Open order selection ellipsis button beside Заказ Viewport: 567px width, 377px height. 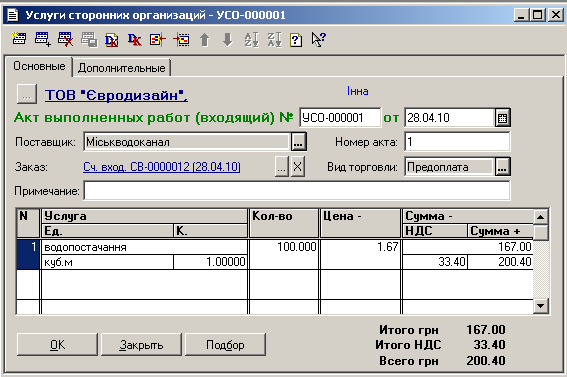coord(281,167)
